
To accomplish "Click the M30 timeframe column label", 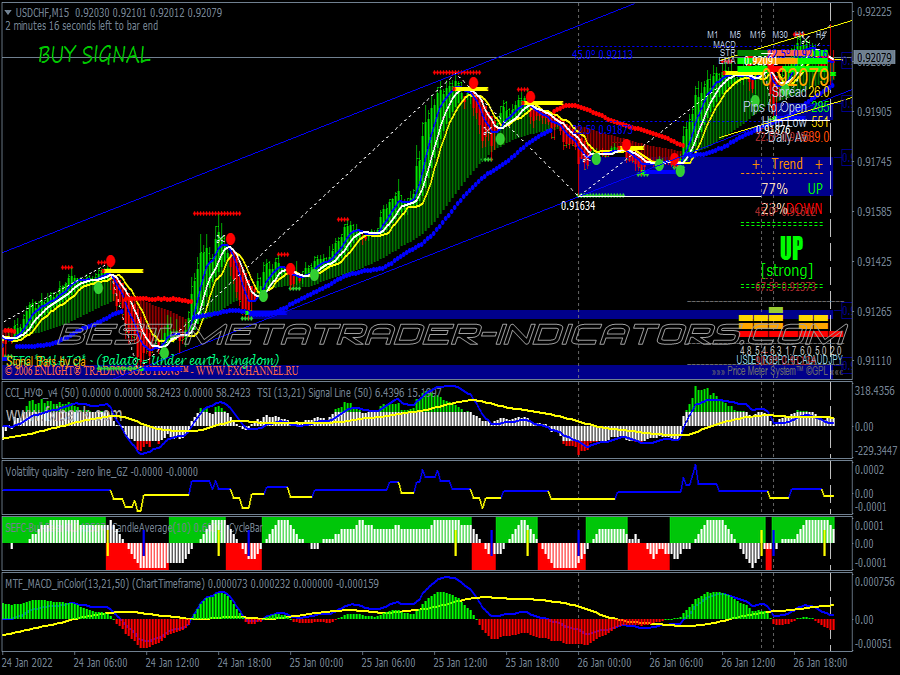I will (x=780, y=35).
